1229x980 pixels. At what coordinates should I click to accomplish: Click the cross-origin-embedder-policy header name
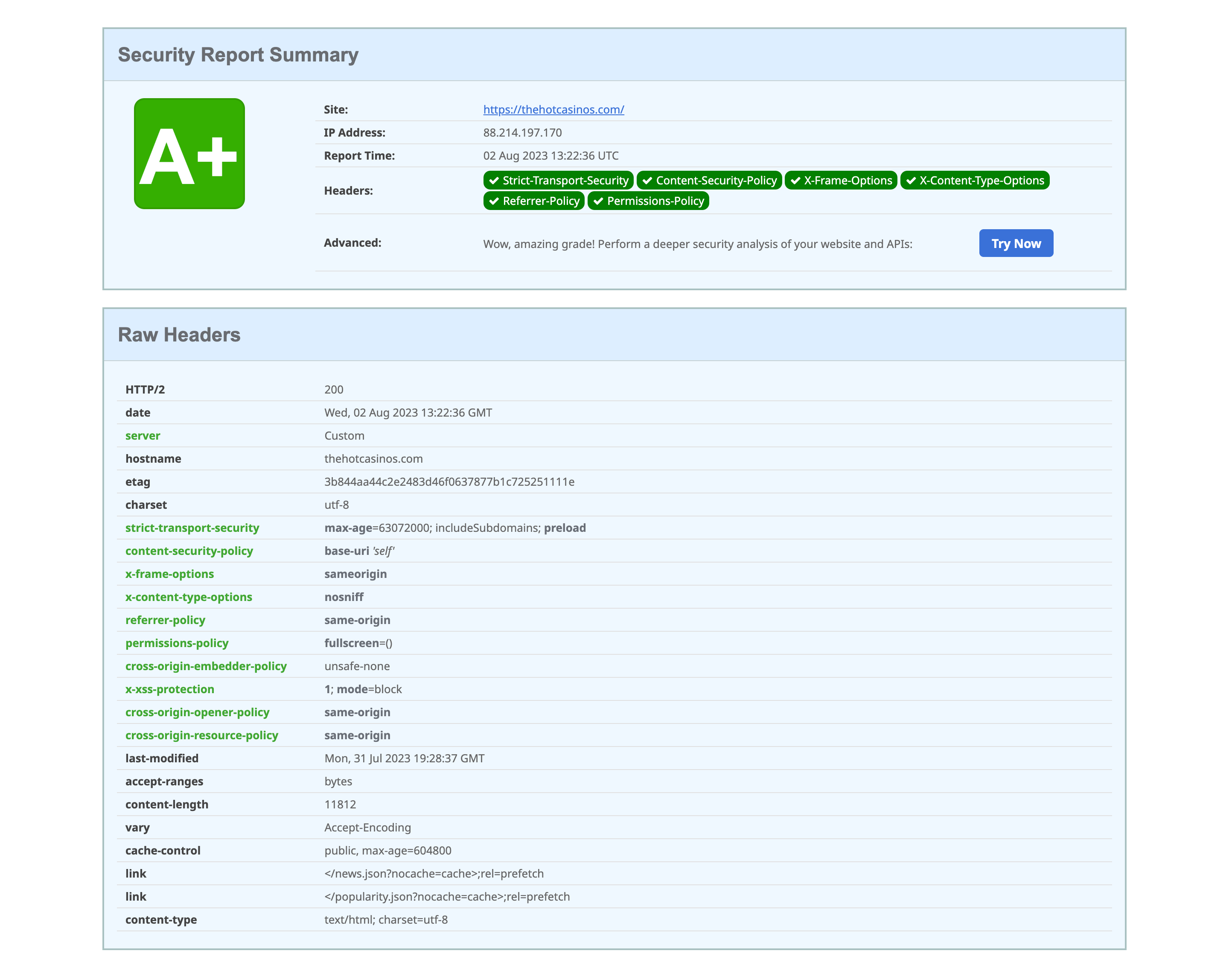[x=206, y=666]
